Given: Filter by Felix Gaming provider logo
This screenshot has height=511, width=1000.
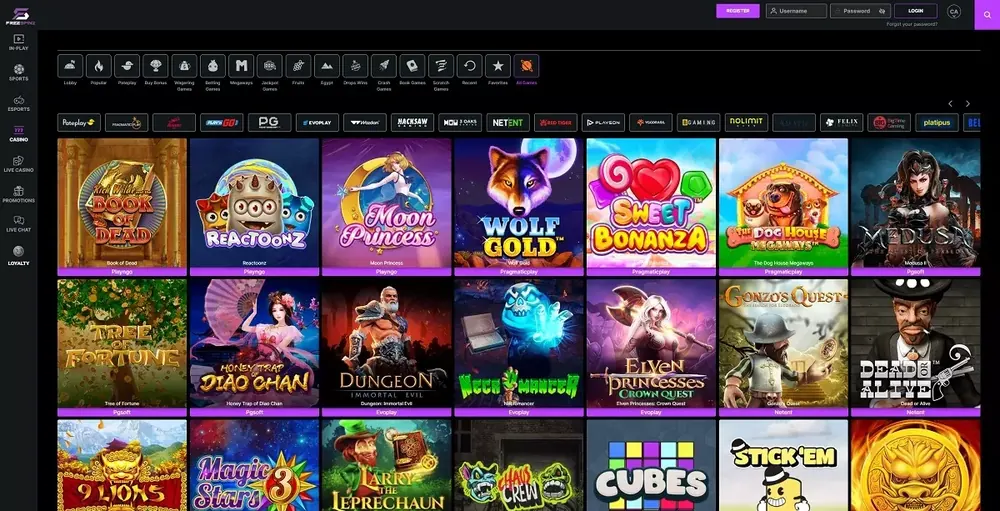Looking at the screenshot, I should click(842, 122).
